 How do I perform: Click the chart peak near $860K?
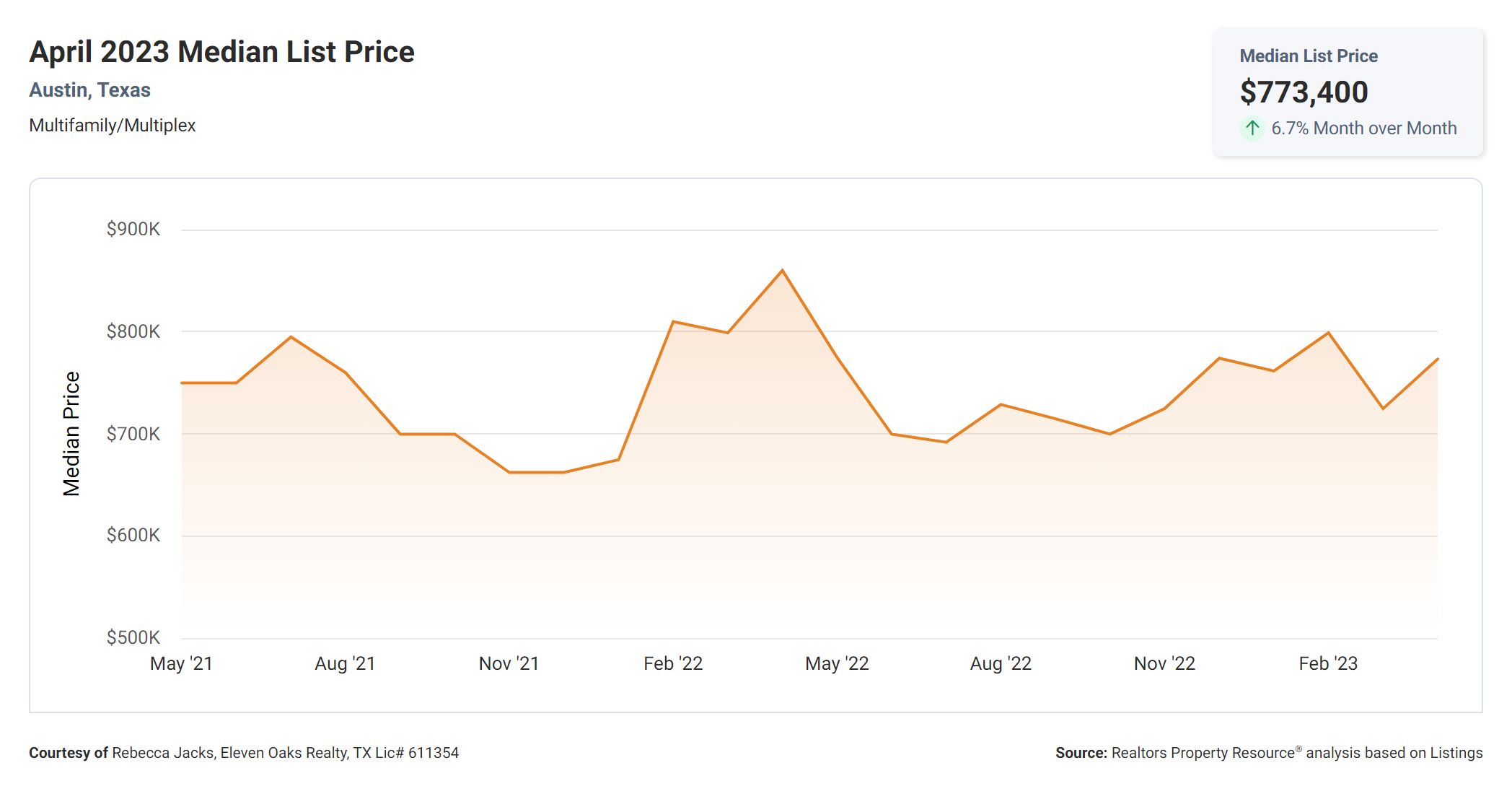[x=783, y=271]
